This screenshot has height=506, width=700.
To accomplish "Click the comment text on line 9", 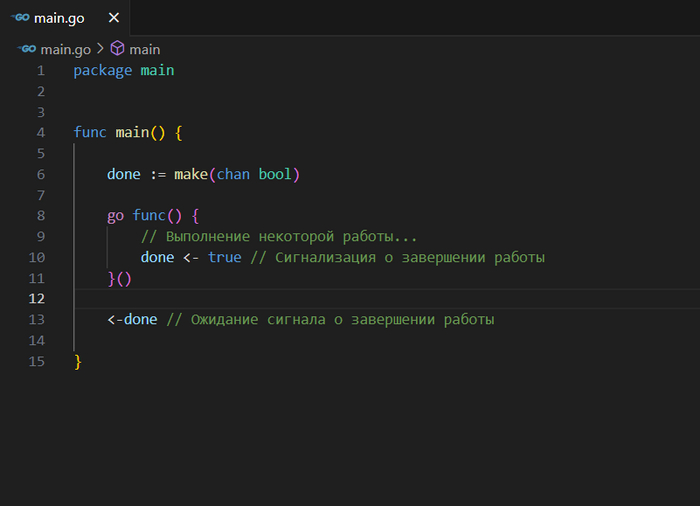I will click(278, 237).
